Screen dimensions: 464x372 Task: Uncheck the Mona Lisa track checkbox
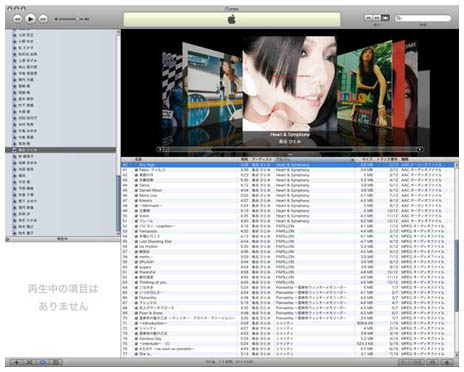pos(136,196)
